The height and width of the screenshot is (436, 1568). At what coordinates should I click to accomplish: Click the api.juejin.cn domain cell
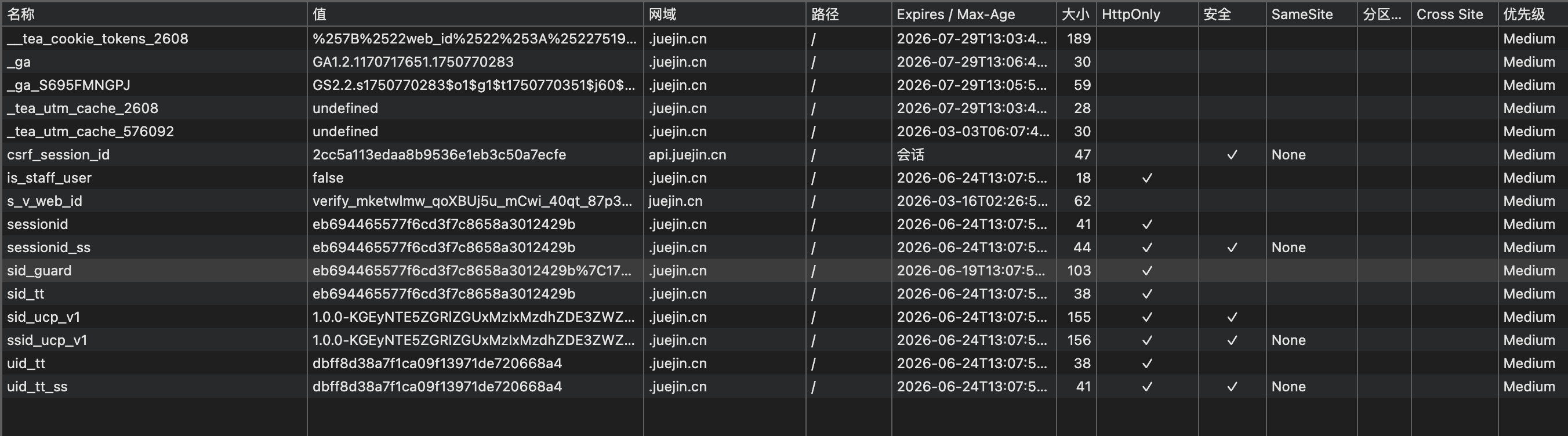click(x=724, y=155)
